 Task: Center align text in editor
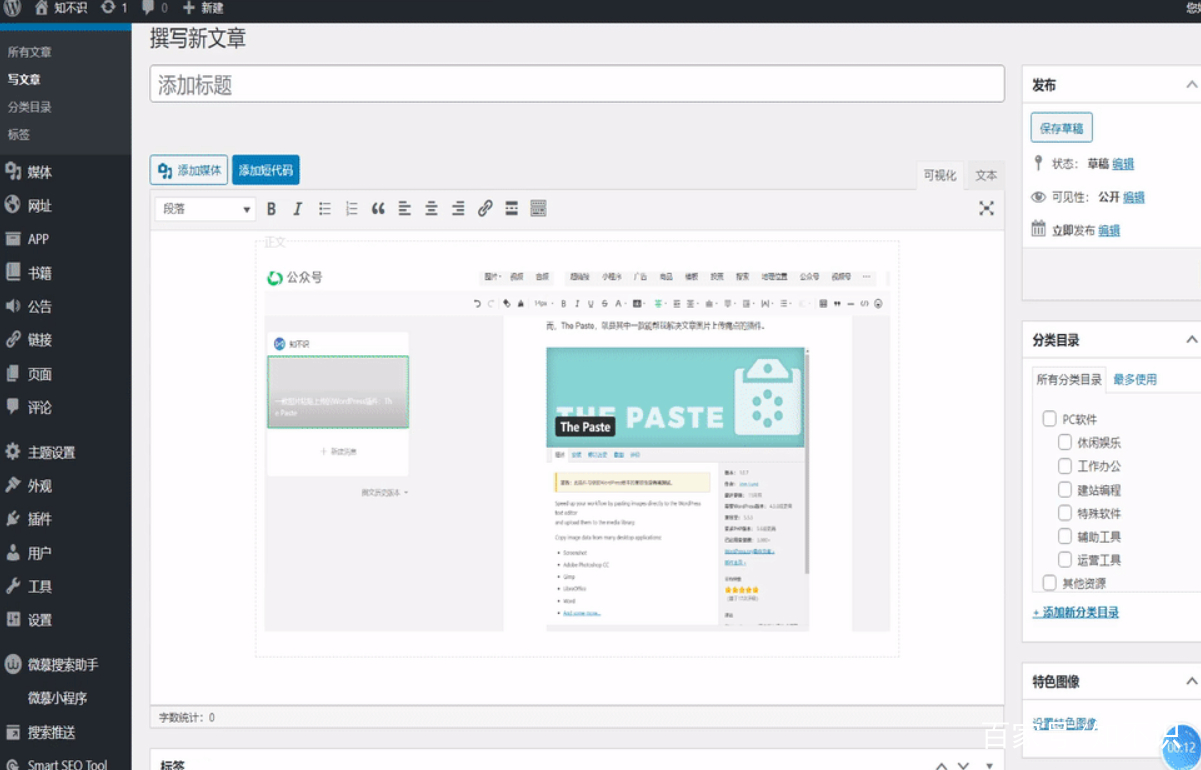(x=431, y=208)
